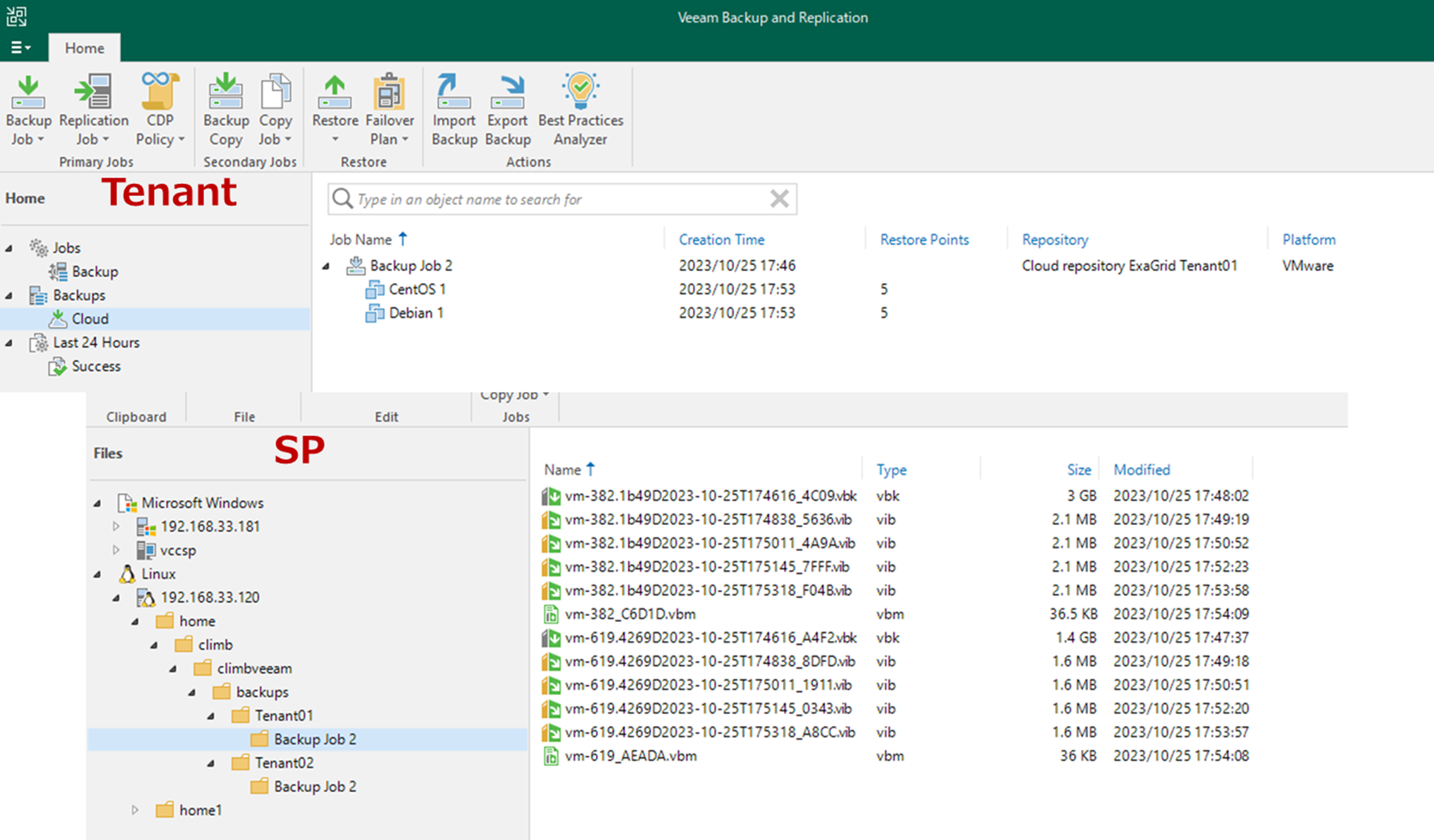Open the Best Practices Analyzer

[x=580, y=110]
